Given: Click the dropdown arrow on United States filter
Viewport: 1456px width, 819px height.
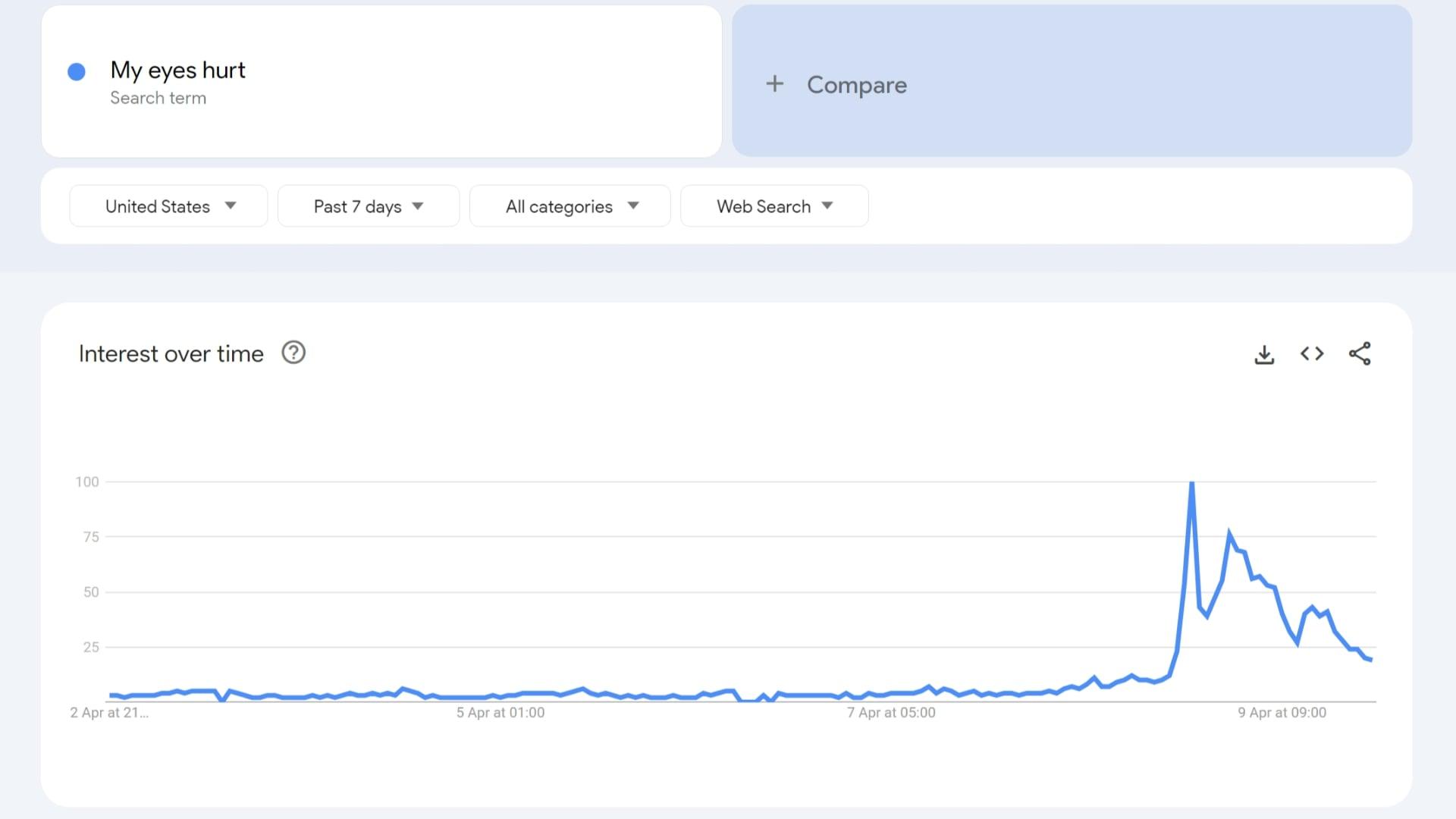Looking at the screenshot, I should [x=231, y=206].
